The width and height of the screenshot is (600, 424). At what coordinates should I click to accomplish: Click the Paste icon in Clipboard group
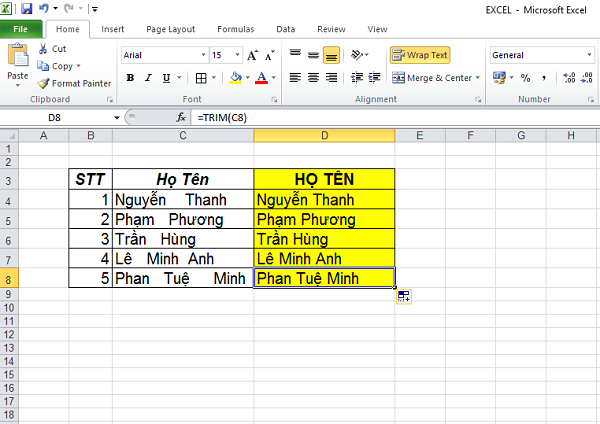coord(17,58)
